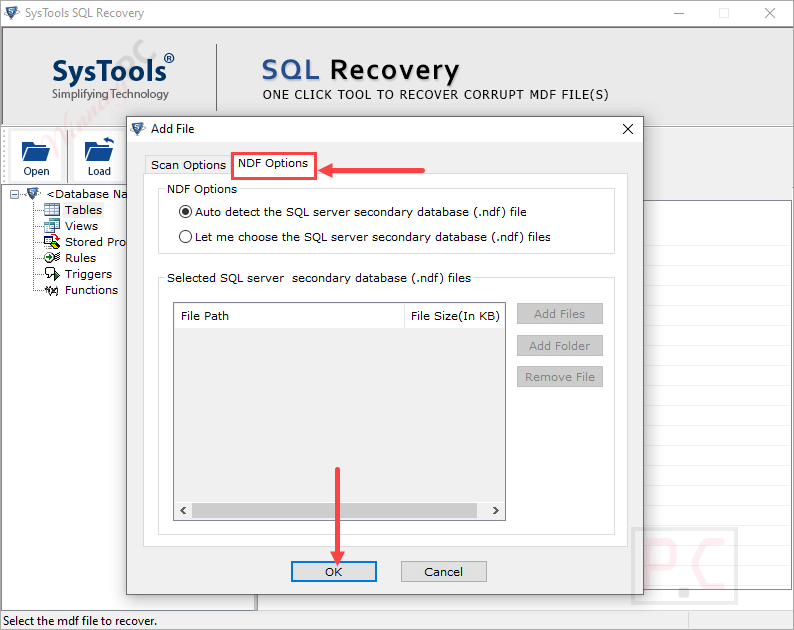Click the database root node icon
This screenshot has width=794, height=630.
pyautogui.click(x=33, y=193)
